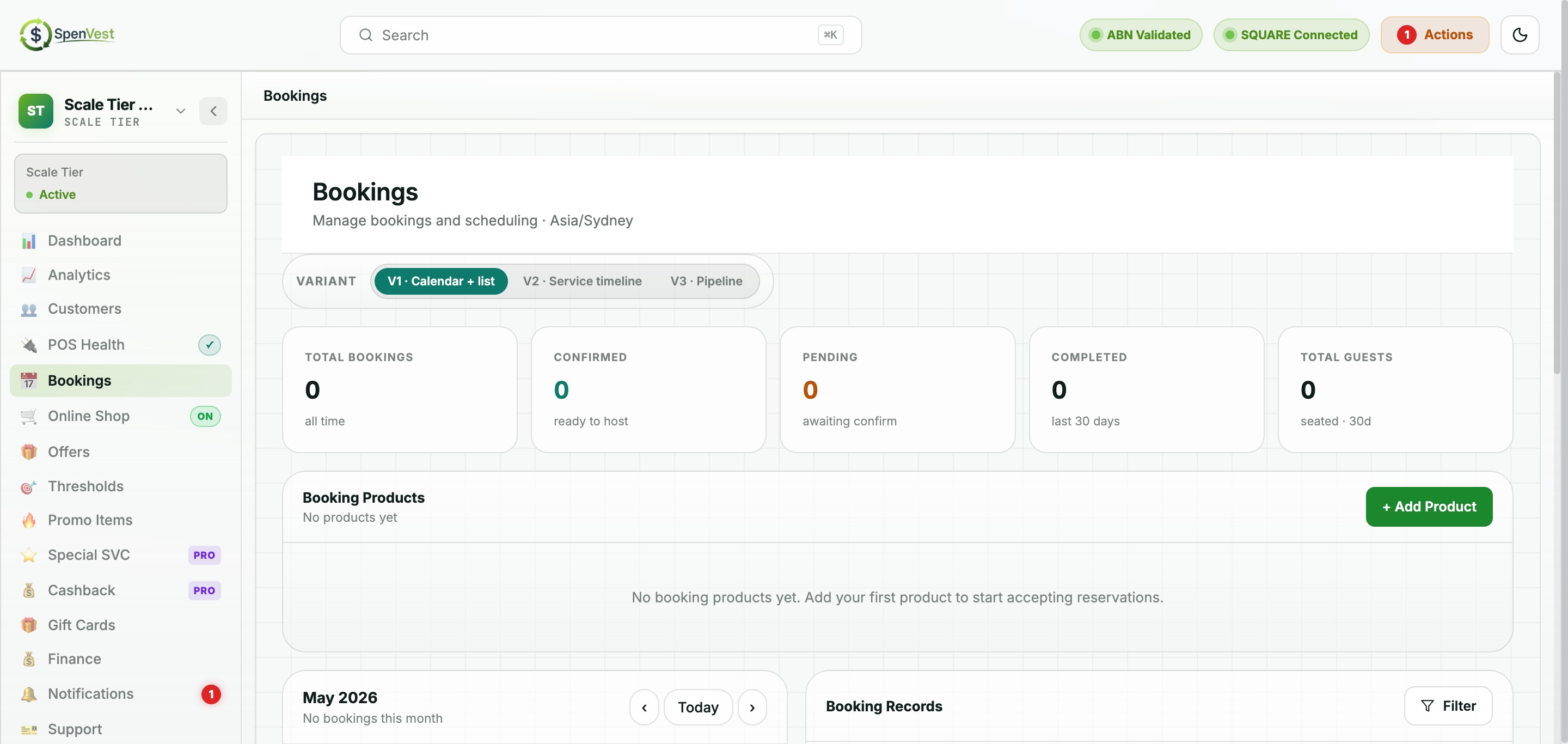
Task: Open the Dashboard menu item
Action: coord(120,241)
